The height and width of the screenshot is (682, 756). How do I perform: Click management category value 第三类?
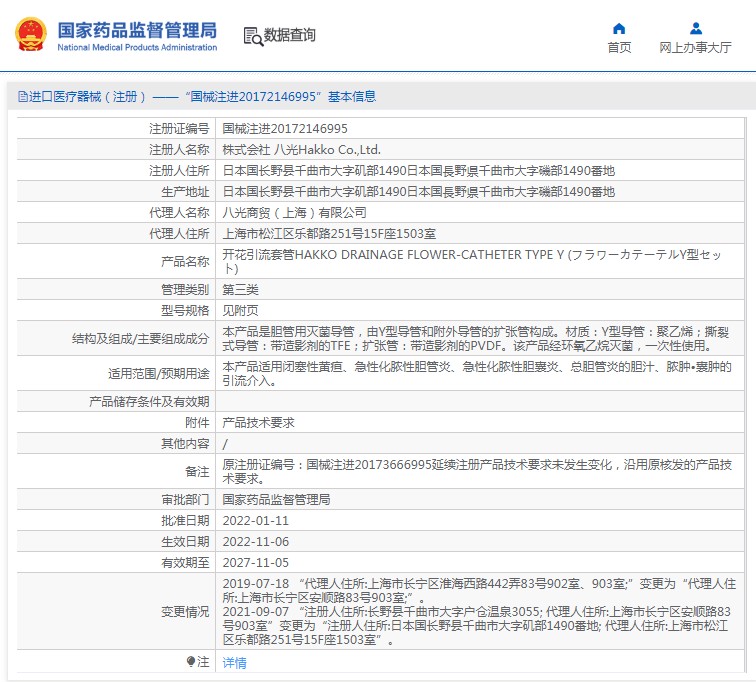[240, 290]
